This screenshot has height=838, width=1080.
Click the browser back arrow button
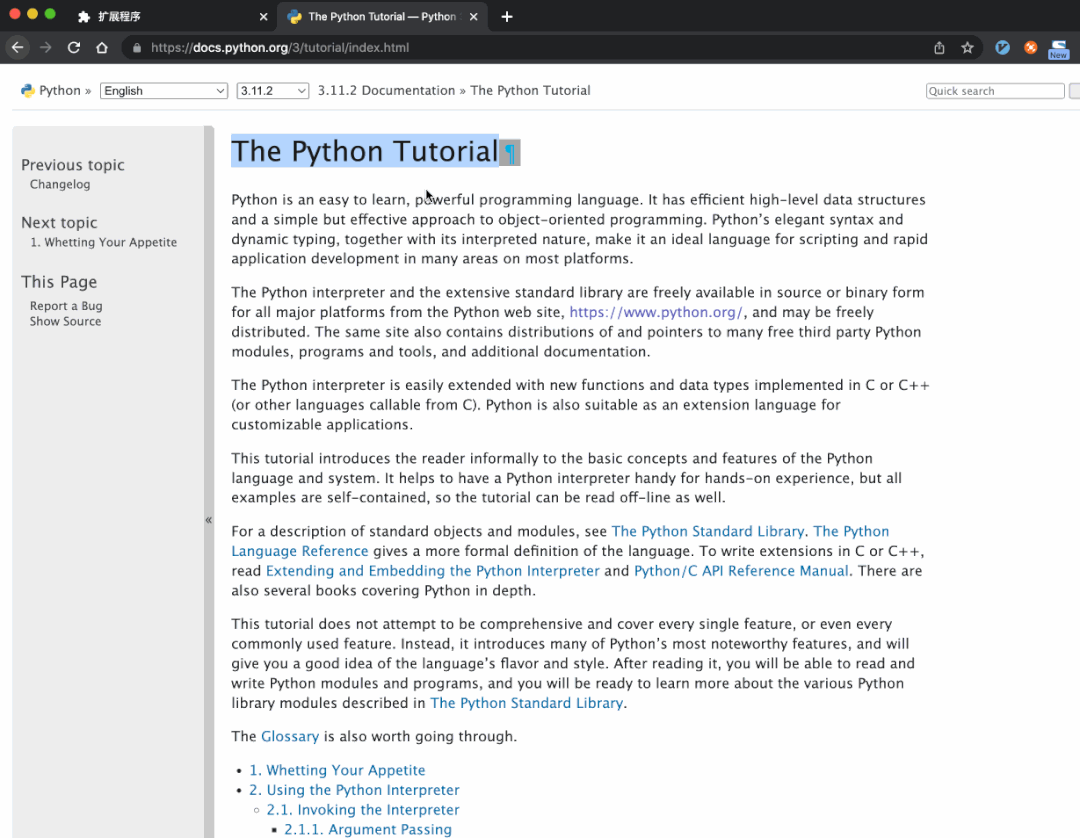[17, 47]
